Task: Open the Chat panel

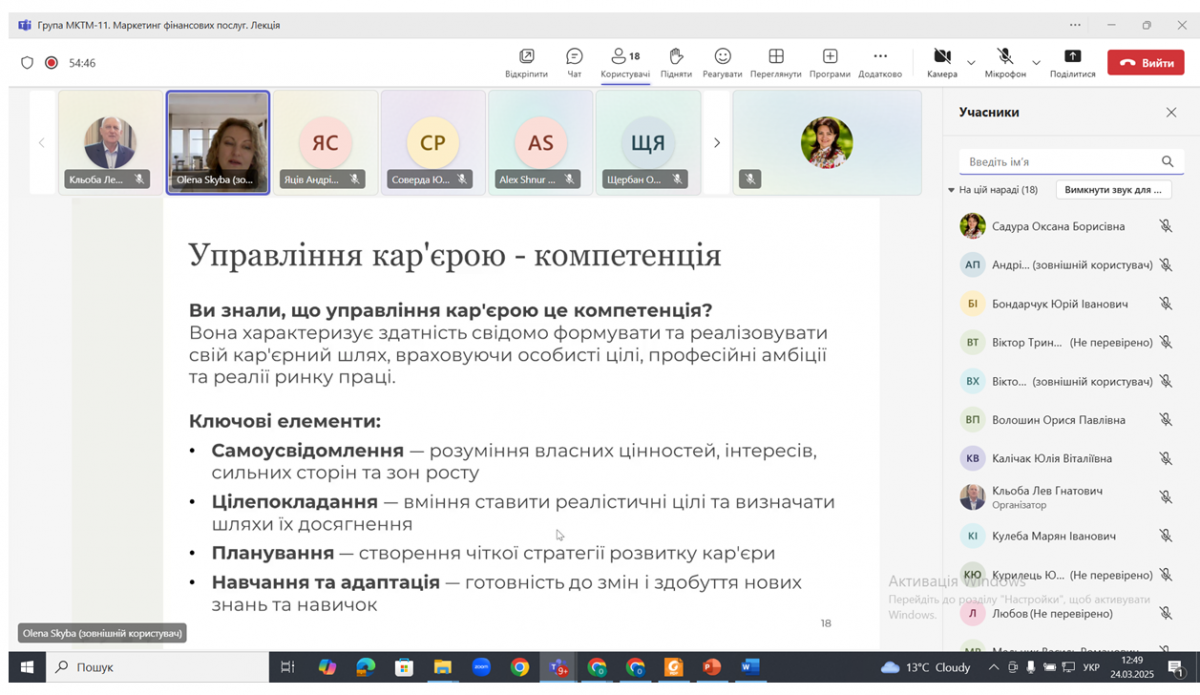Action: (573, 62)
